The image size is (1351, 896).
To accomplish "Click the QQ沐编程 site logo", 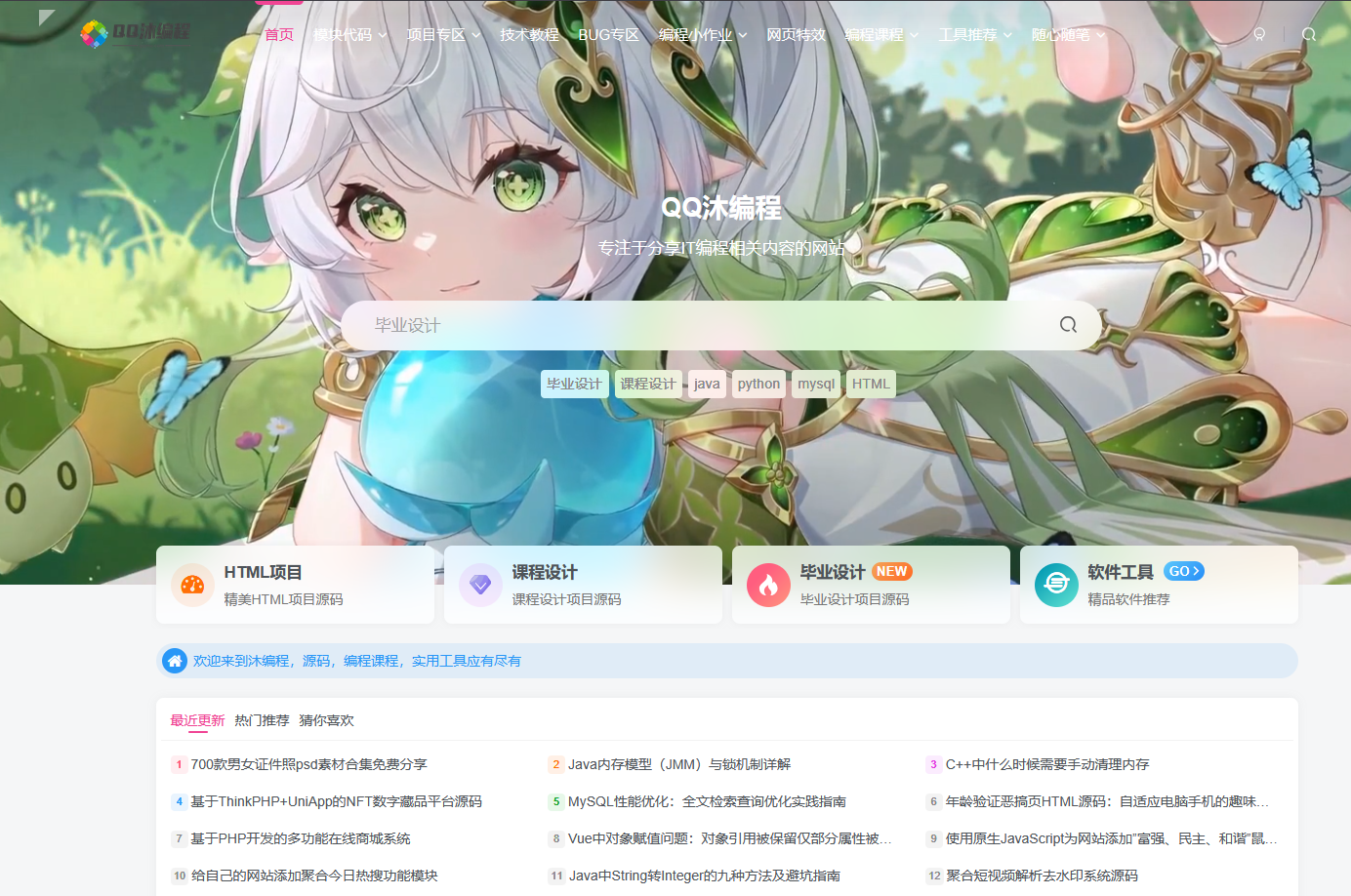I will 135,33.
